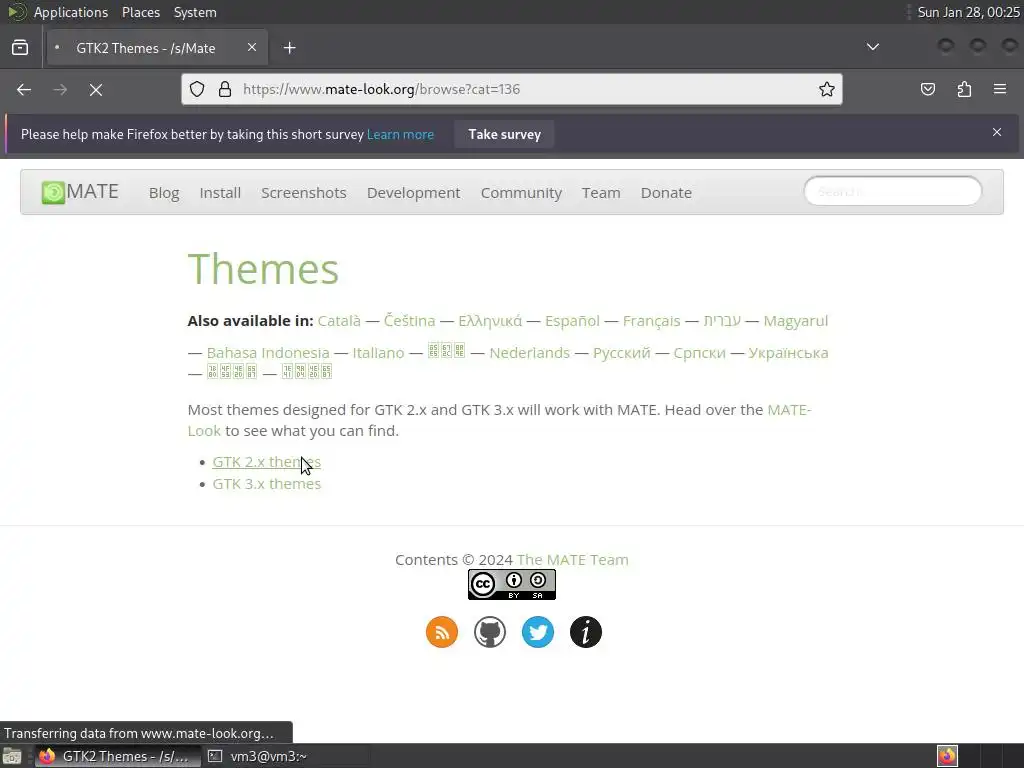Switch to the Nederlands translation

(x=530, y=353)
